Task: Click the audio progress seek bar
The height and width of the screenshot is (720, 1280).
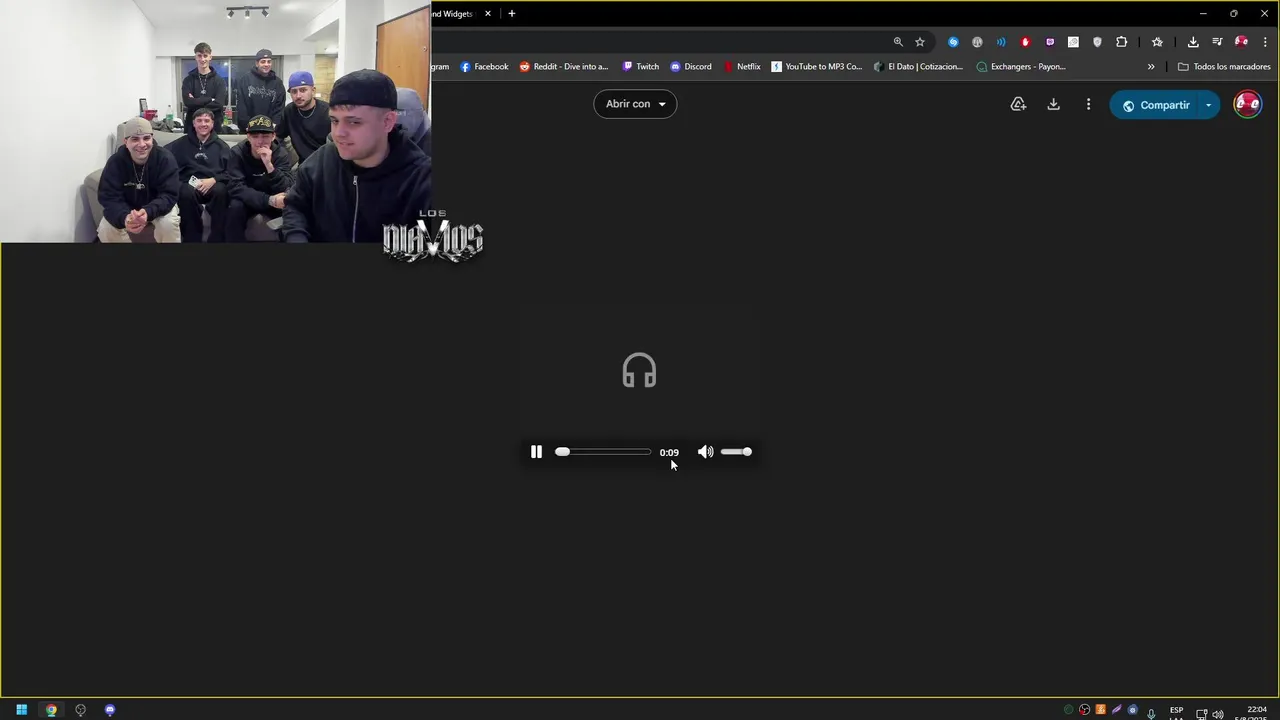Action: [x=603, y=452]
